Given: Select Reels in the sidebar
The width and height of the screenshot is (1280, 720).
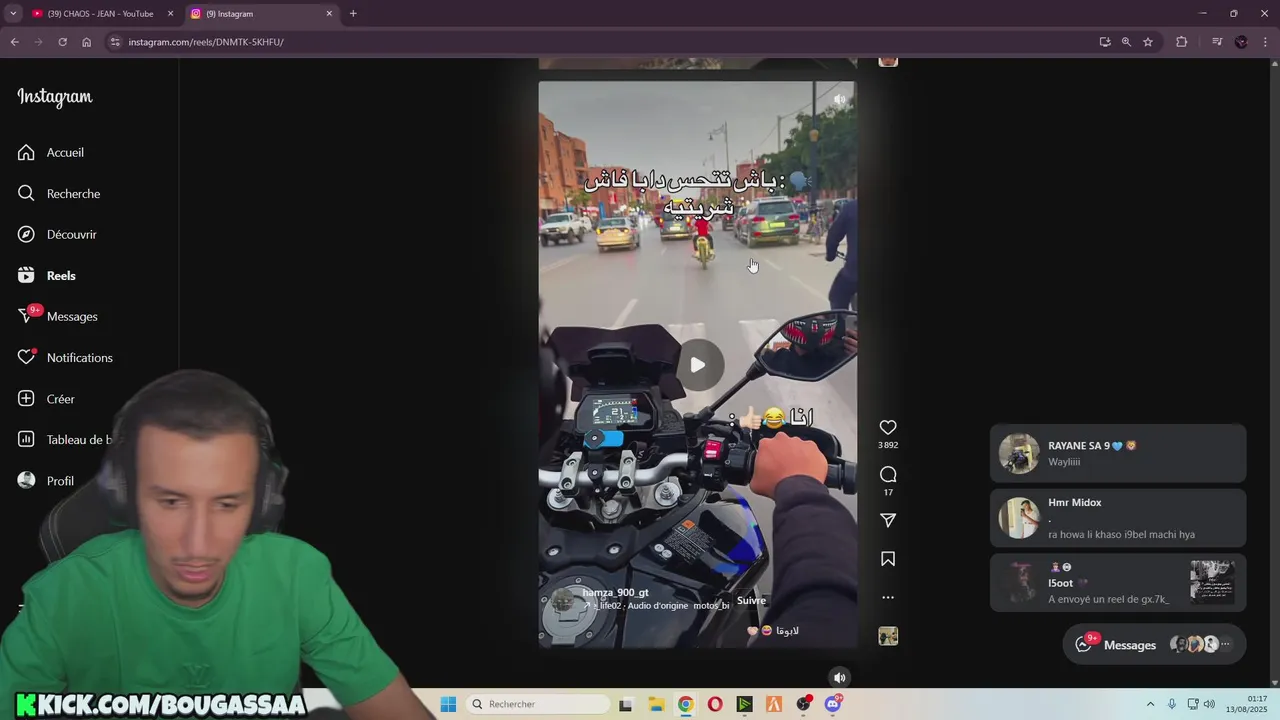Looking at the screenshot, I should coord(61,275).
